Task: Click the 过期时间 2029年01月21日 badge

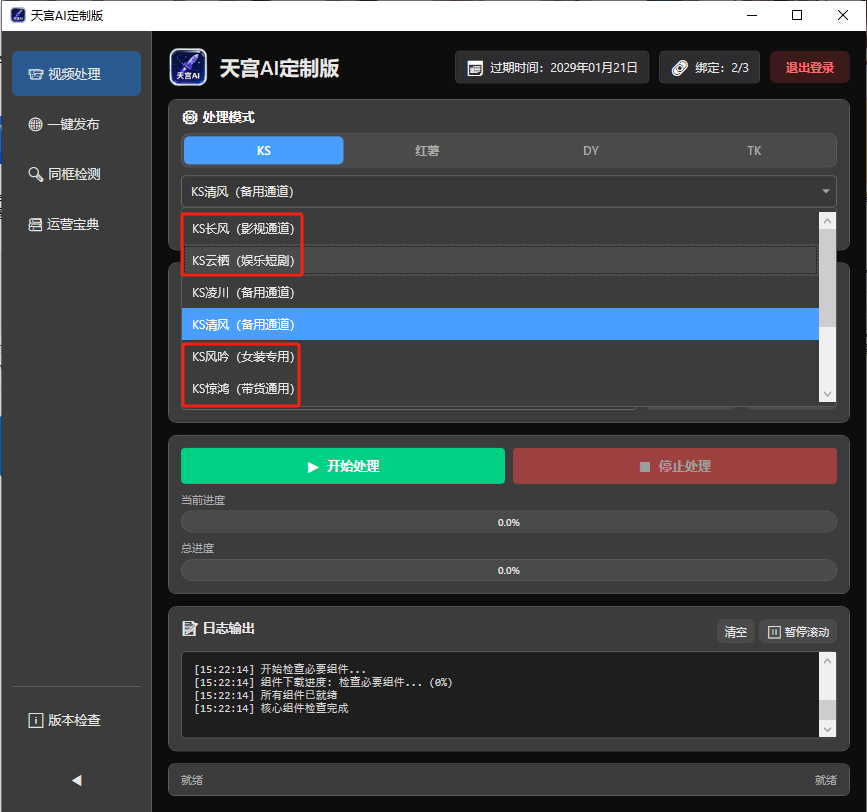Action: (x=552, y=67)
